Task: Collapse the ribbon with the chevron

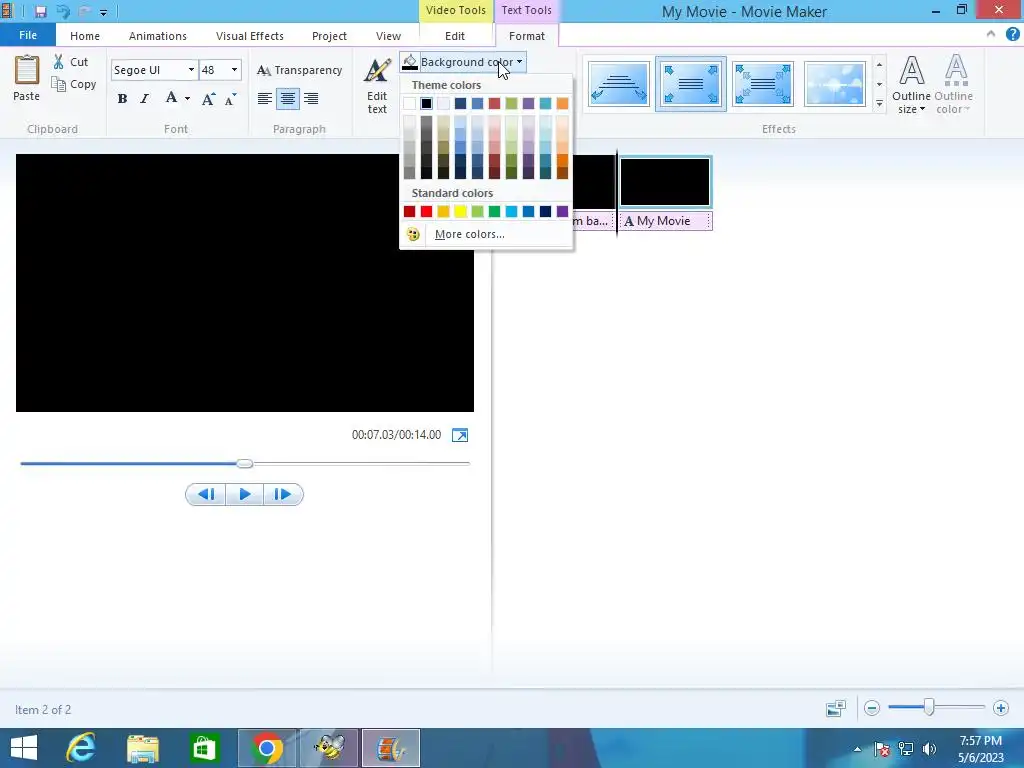Action: (991, 34)
